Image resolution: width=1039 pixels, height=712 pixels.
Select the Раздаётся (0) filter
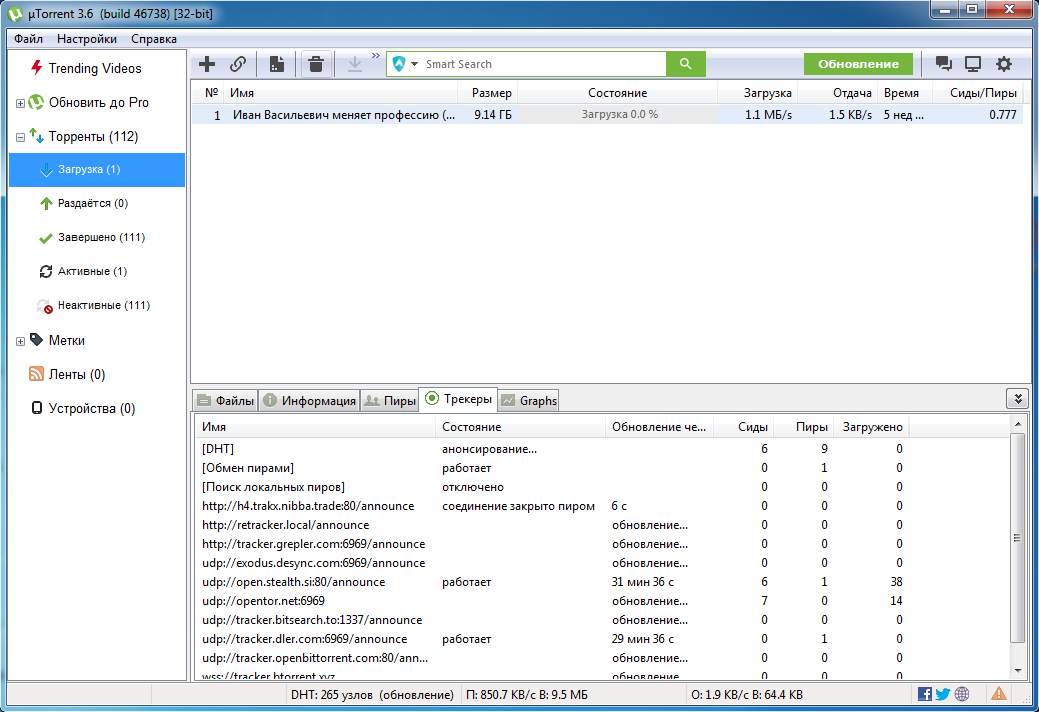click(x=93, y=203)
